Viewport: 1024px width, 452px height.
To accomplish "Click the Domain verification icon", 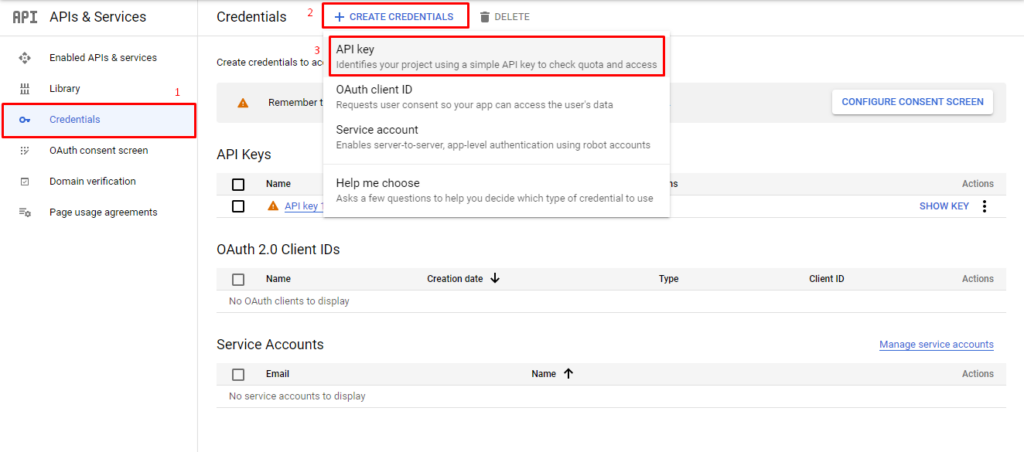I will pos(25,182).
